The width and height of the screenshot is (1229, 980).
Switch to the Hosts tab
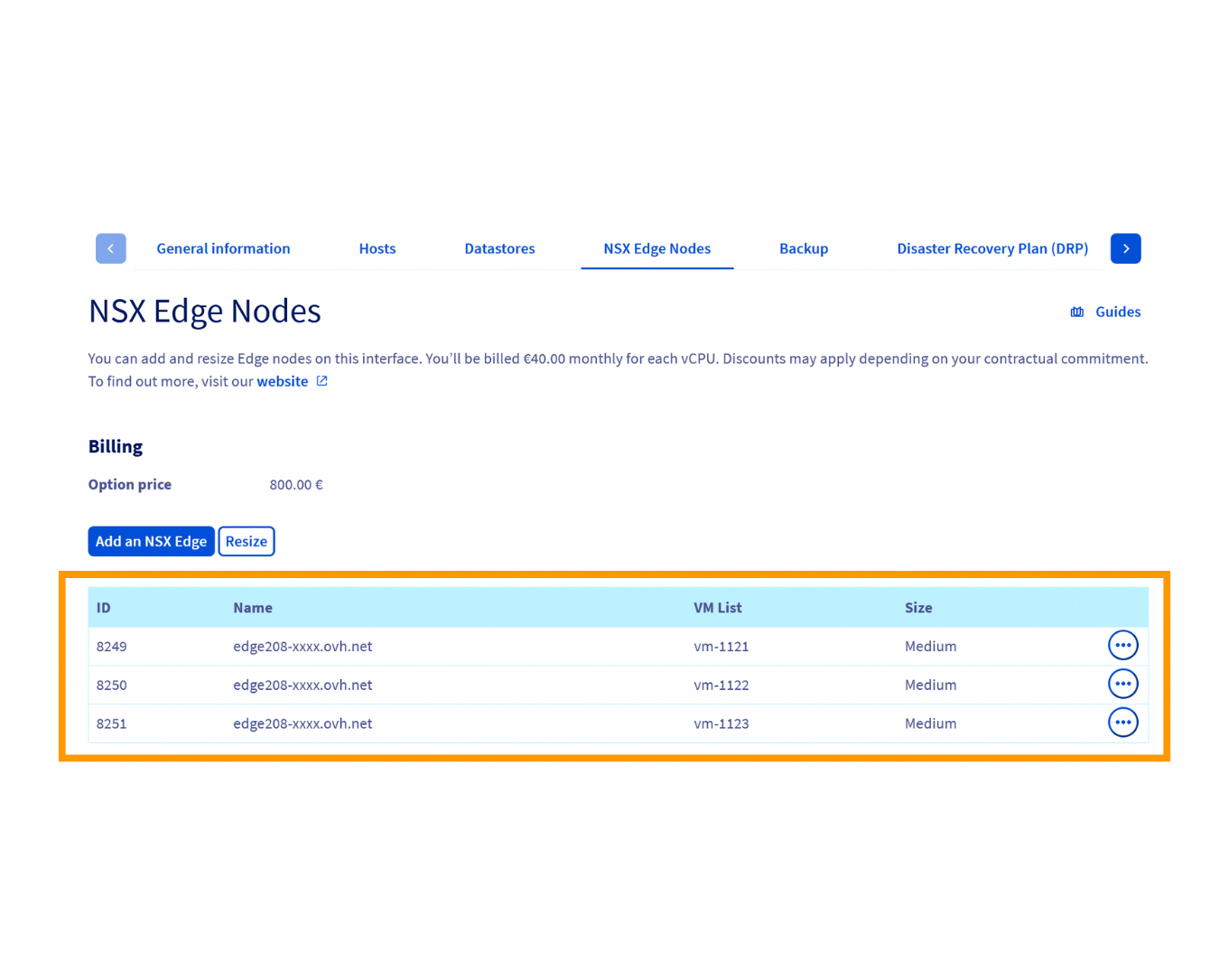(377, 248)
